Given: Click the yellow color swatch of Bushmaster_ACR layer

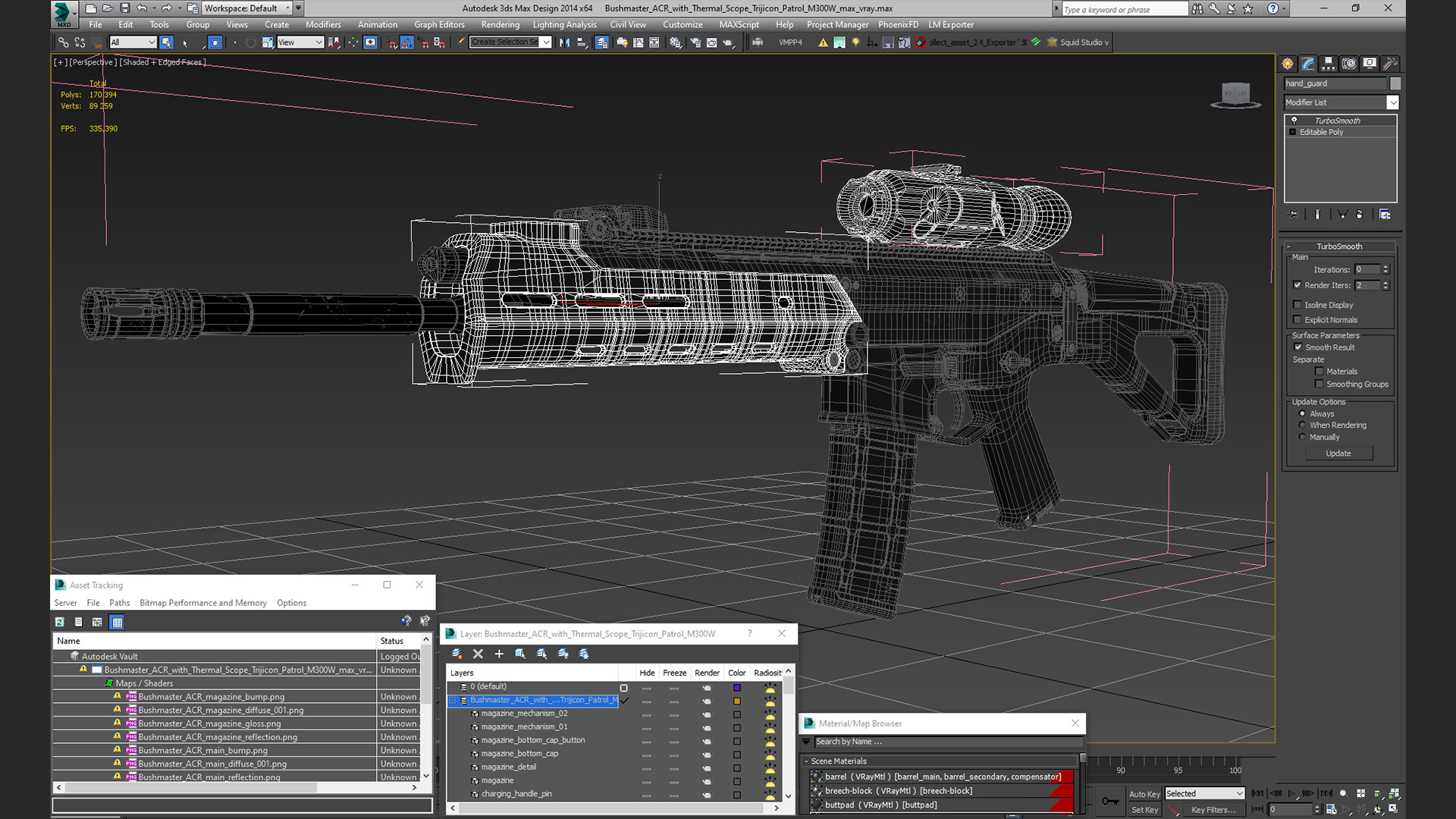Looking at the screenshot, I should click(x=736, y=701).
